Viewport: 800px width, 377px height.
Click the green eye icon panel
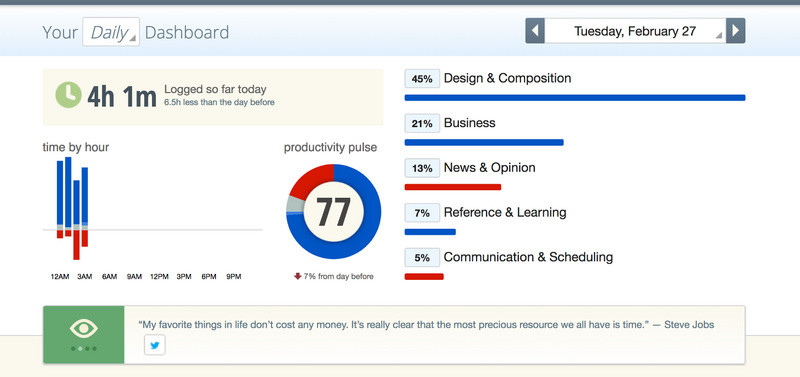click(x=84, y=335)
